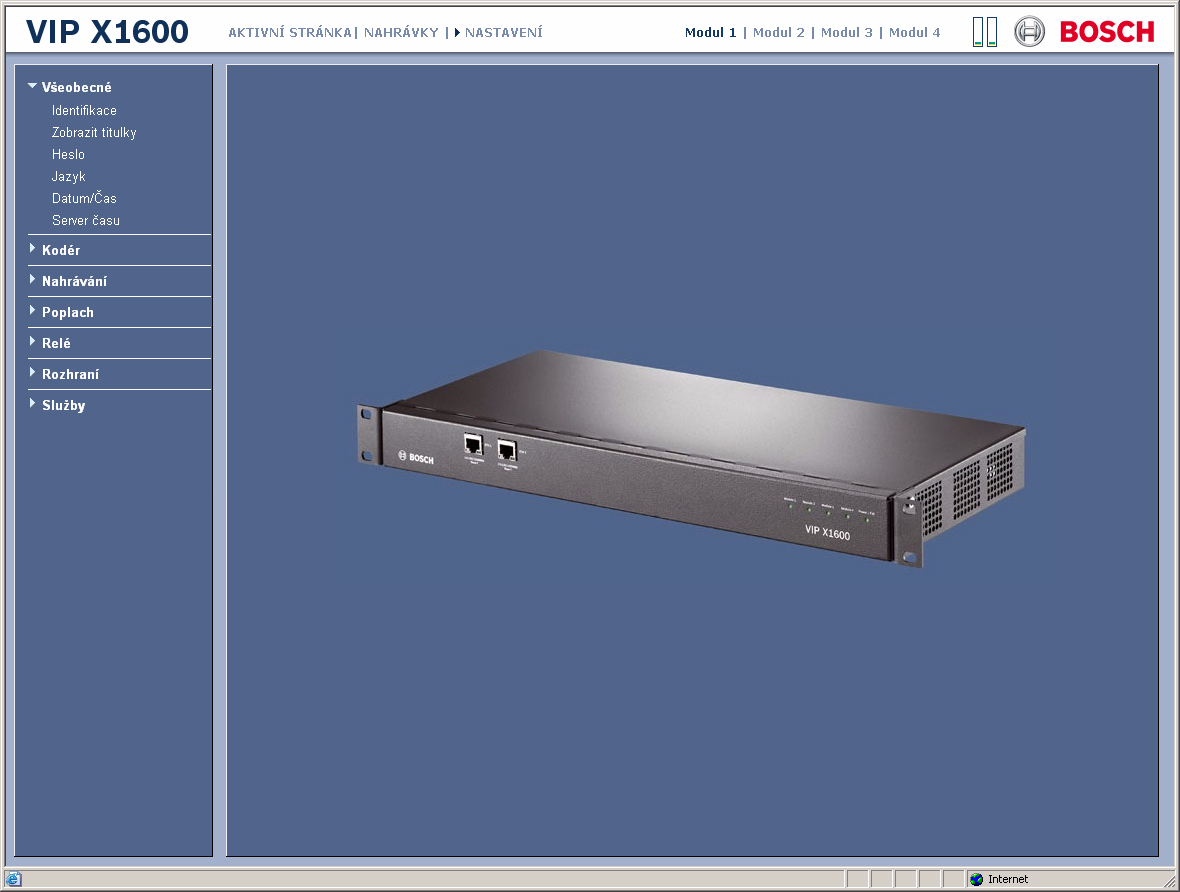Click the Poplach section heading

(68, 312)
